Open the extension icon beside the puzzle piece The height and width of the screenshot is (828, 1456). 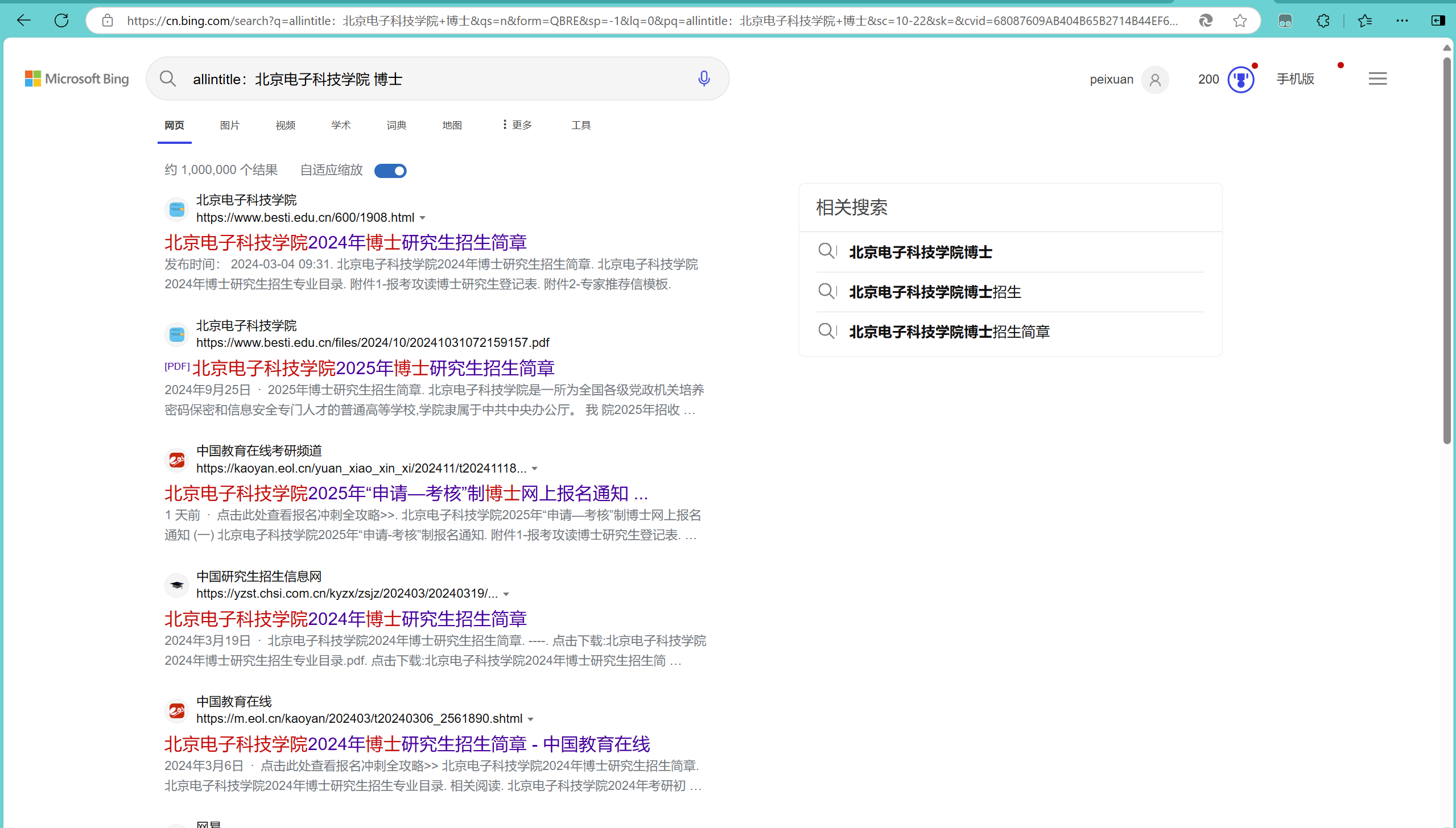tap(1285, 21)
